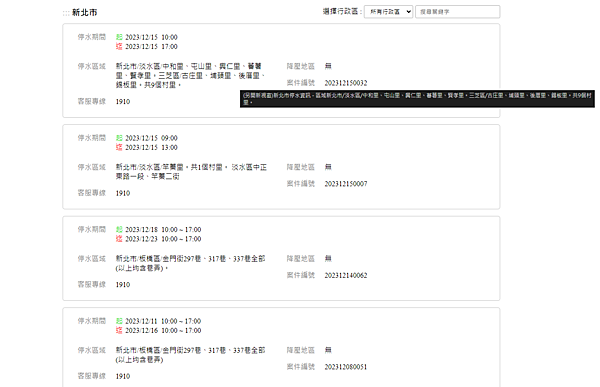Click the black tooltip about 新北市停水資訊

tap(417, 99)
